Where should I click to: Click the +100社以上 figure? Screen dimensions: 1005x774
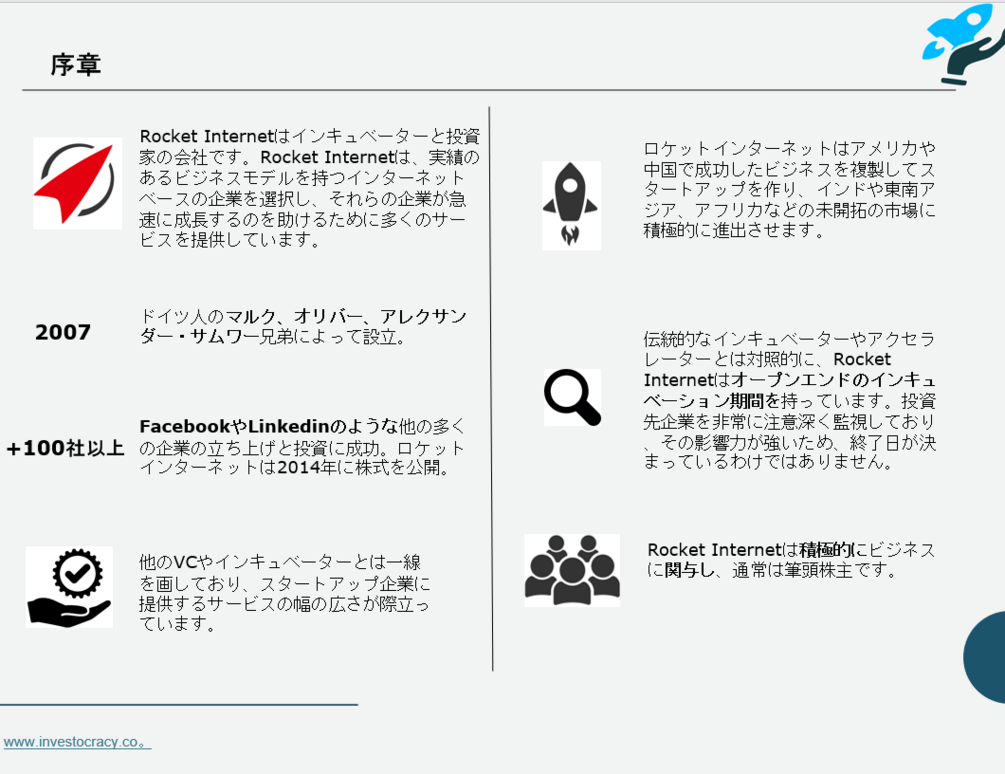click(65, 448)
